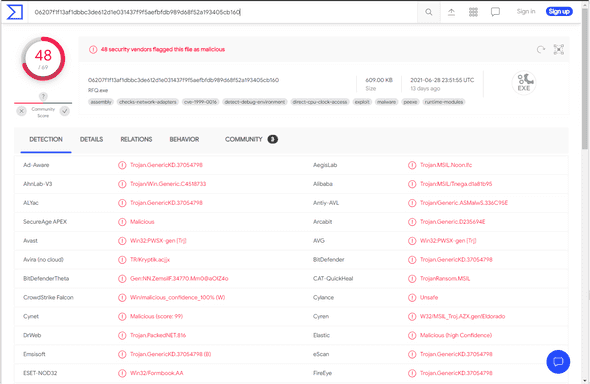Click the community score question mark icon
Screen dimensions: 590x384
click(43, 96)
